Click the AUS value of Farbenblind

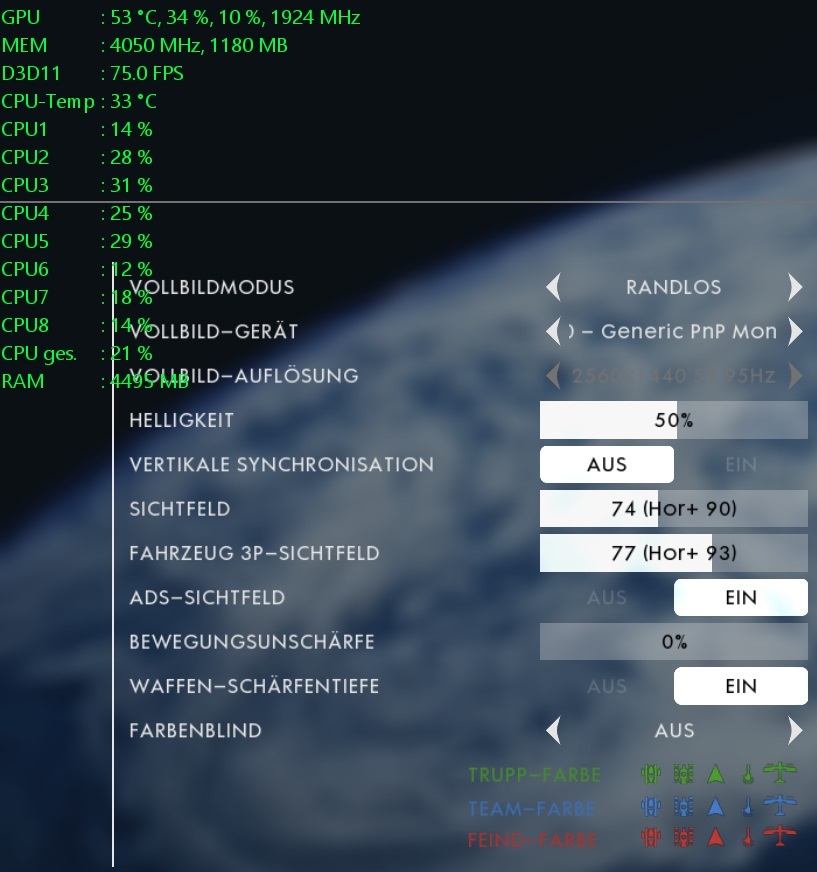[x=674, y=730]
